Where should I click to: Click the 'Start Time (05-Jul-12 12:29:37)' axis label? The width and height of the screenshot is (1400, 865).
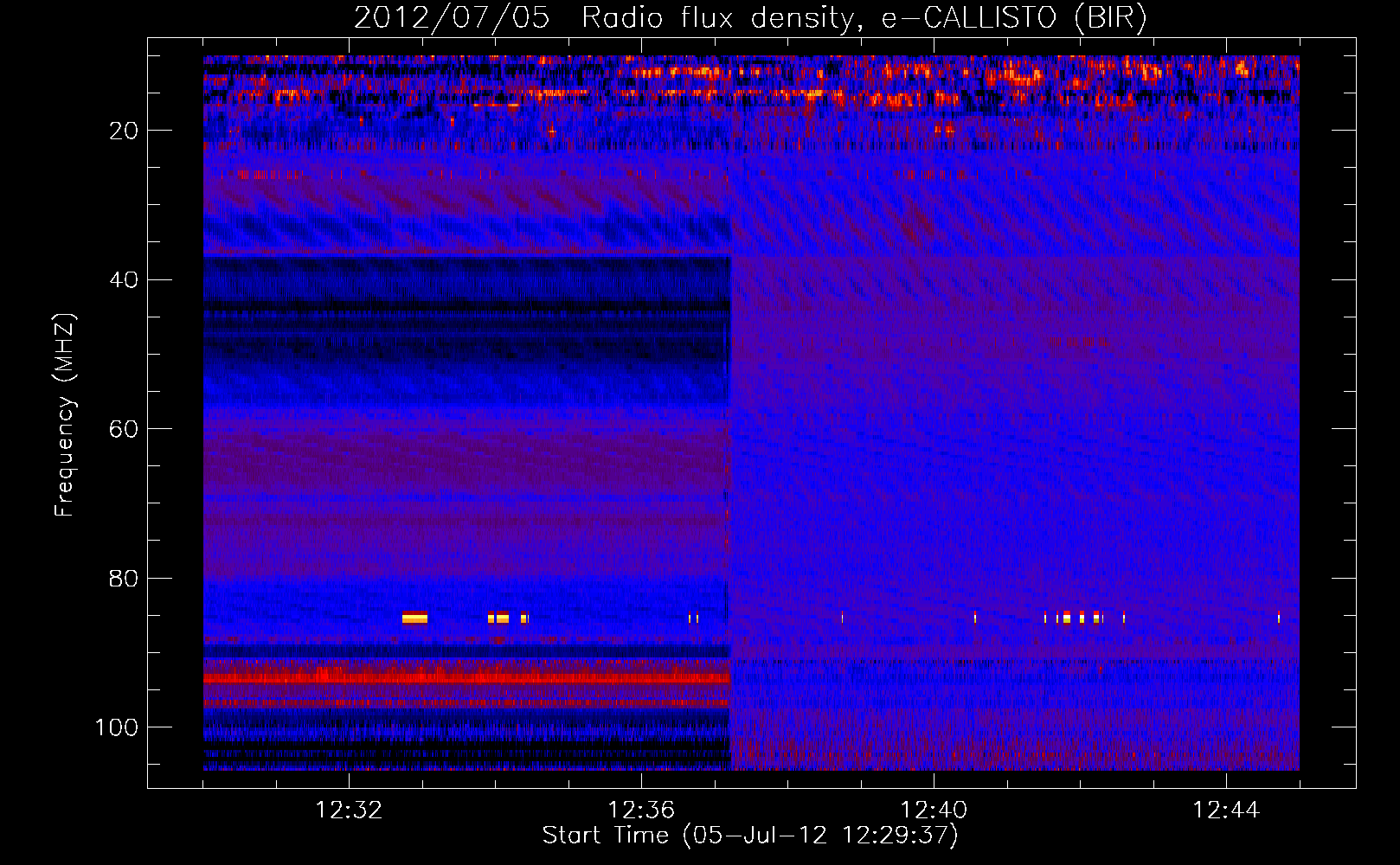pyautogui.click(x=750, y=835)
